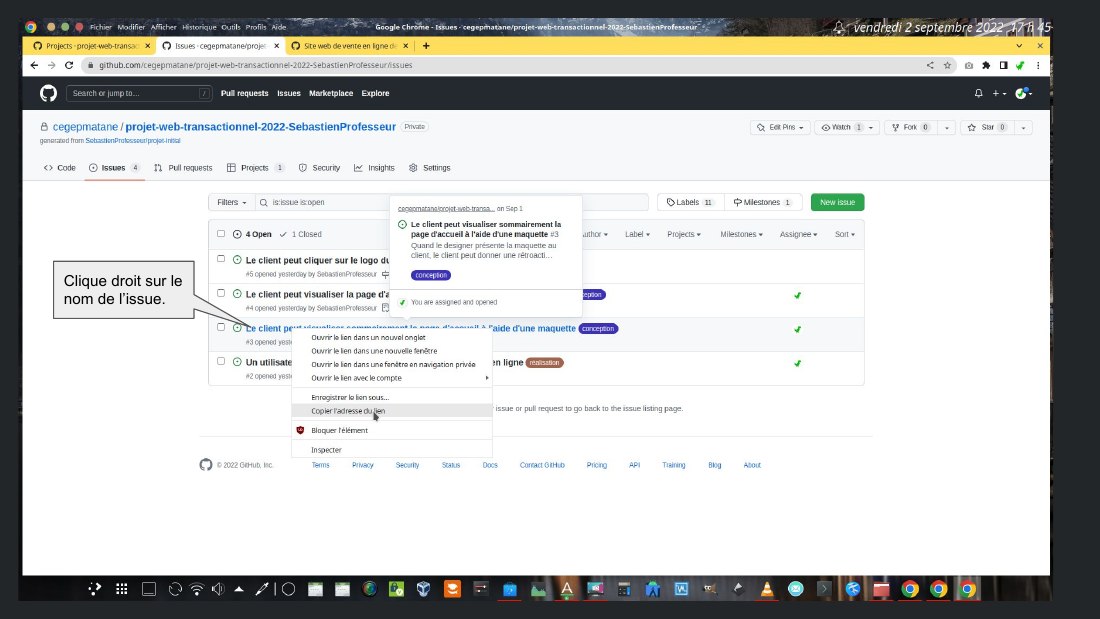Click the site lock icon in the address bar
1100x619 pixels.
[90, 65]
